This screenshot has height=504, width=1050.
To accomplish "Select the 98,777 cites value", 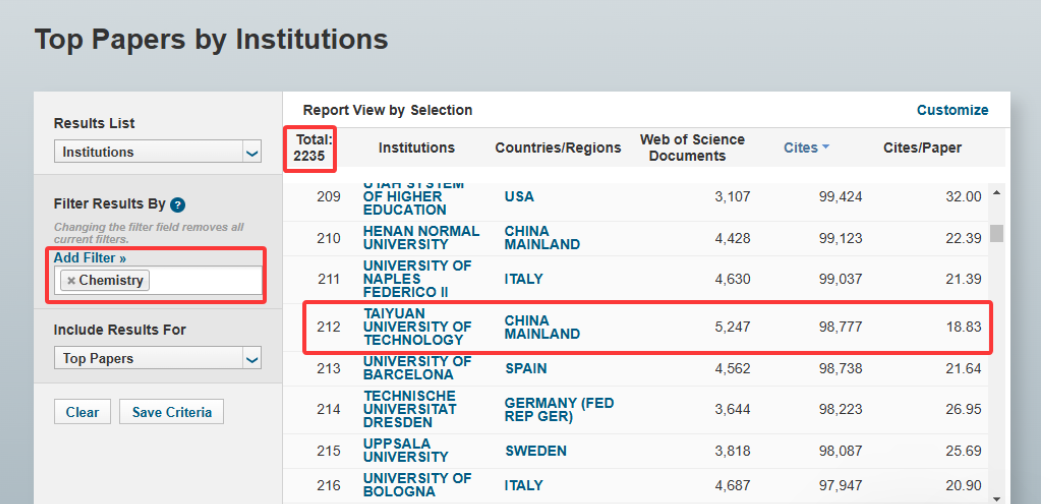I will 840,327.
